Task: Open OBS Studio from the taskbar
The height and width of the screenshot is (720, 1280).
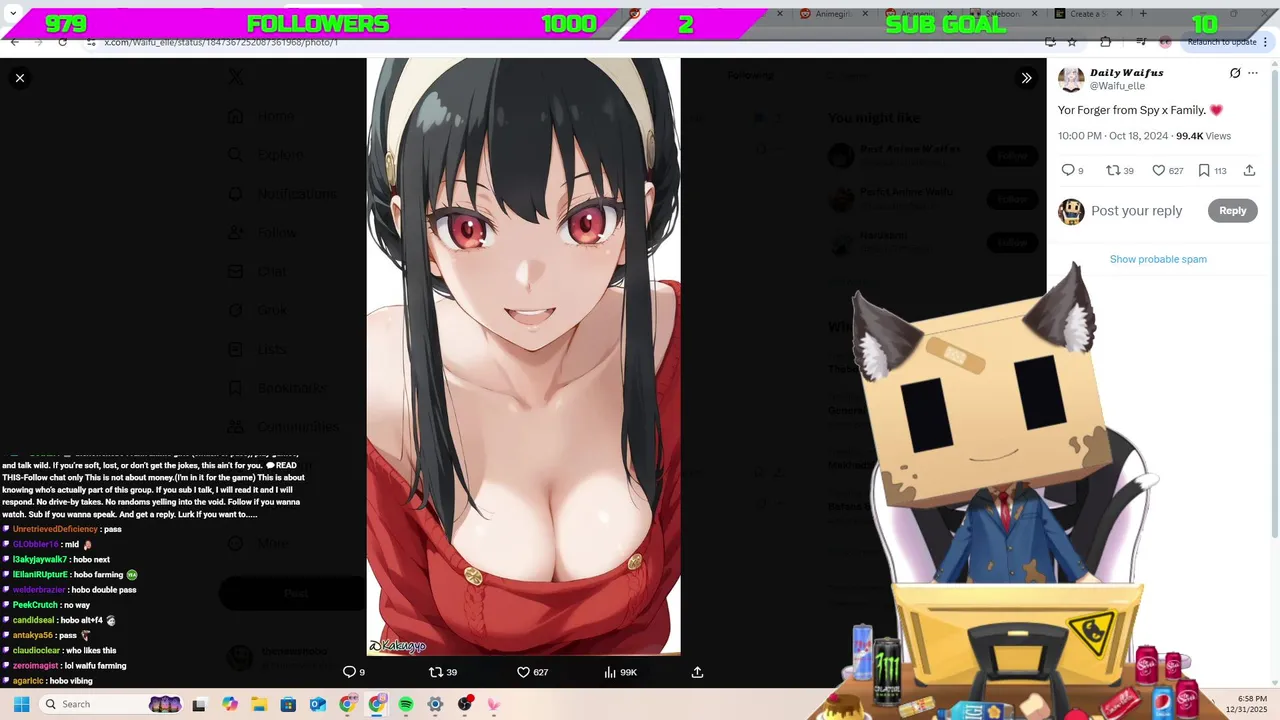Action: click(465, 704)
